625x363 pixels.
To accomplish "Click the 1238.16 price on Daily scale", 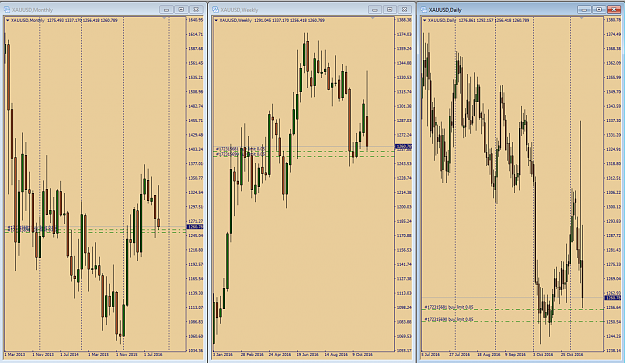I will (x=613, y=351).
